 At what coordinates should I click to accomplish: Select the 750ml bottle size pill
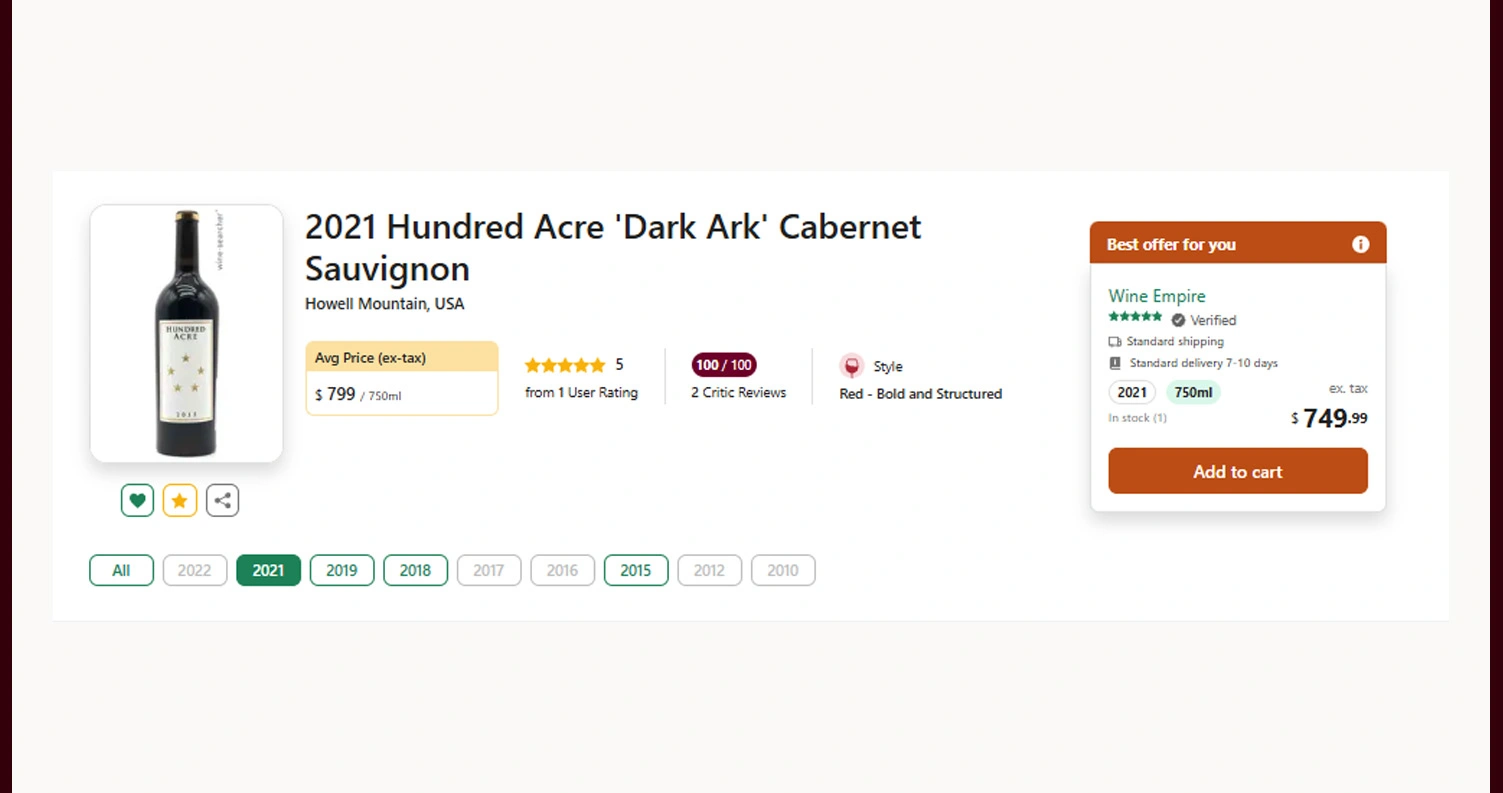pos(1194,392)
